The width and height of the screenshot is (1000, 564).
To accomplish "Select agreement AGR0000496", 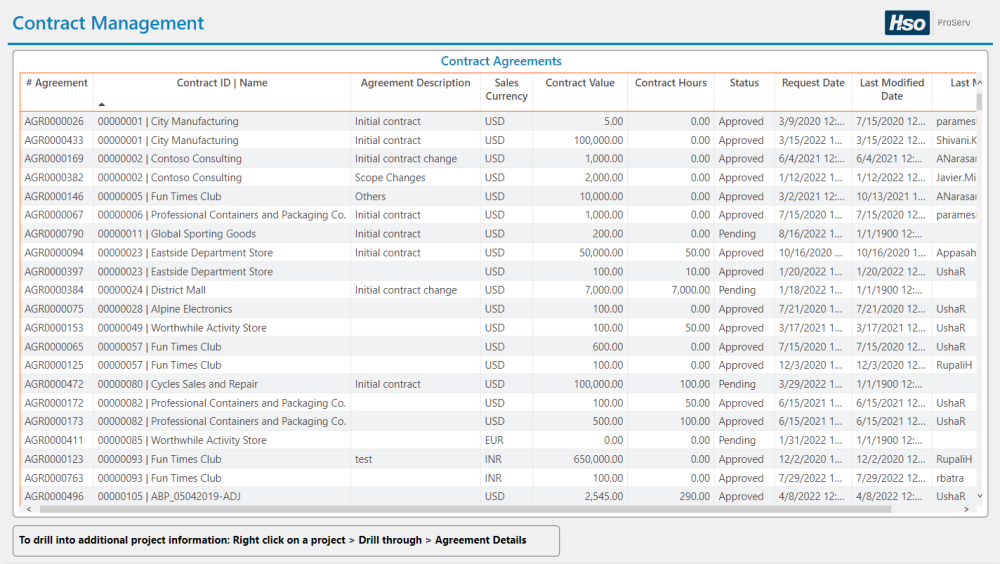I will (x=54, y=496).
